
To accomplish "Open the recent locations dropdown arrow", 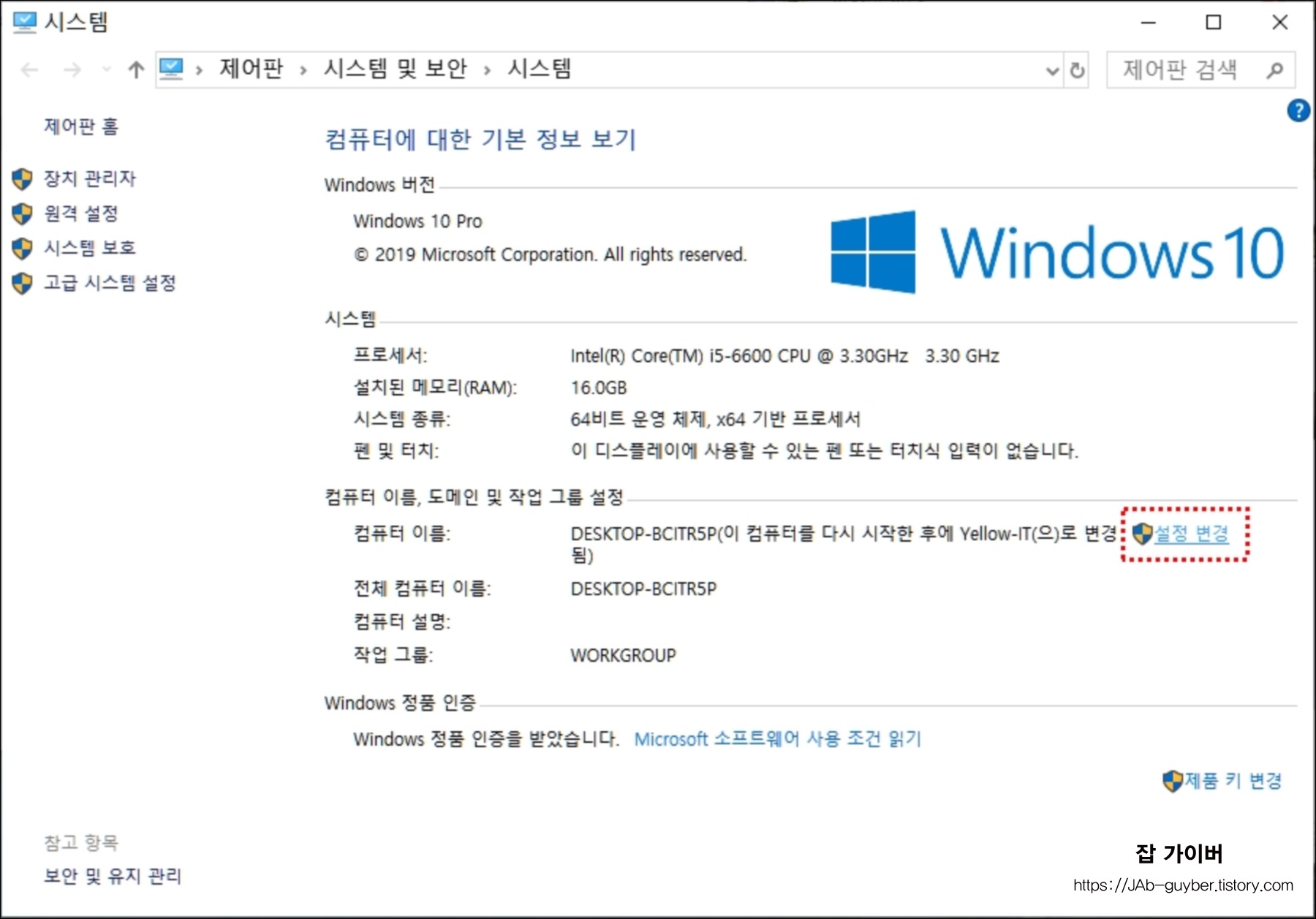I will pos(107,69).
